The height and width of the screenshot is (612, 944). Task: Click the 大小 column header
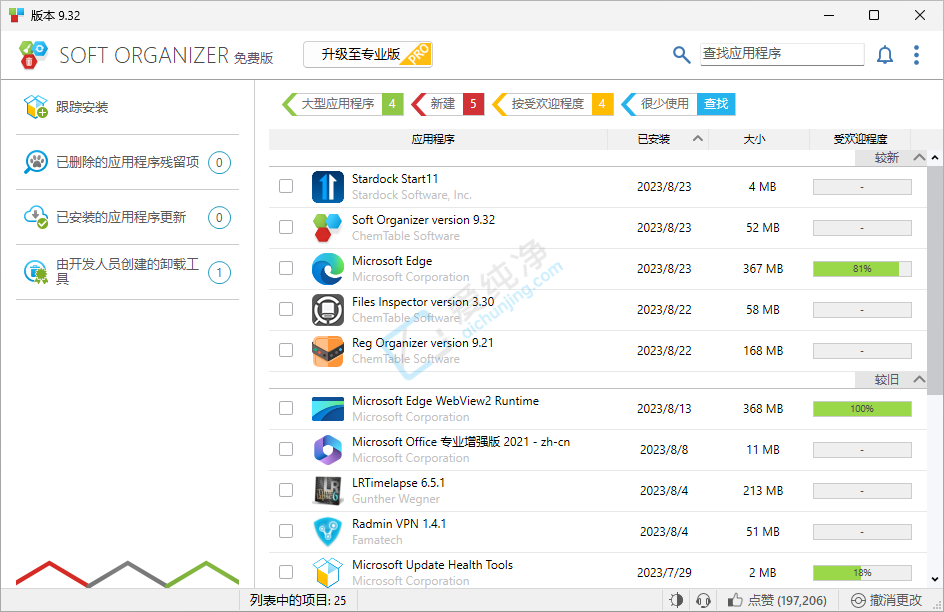point(759,139)
